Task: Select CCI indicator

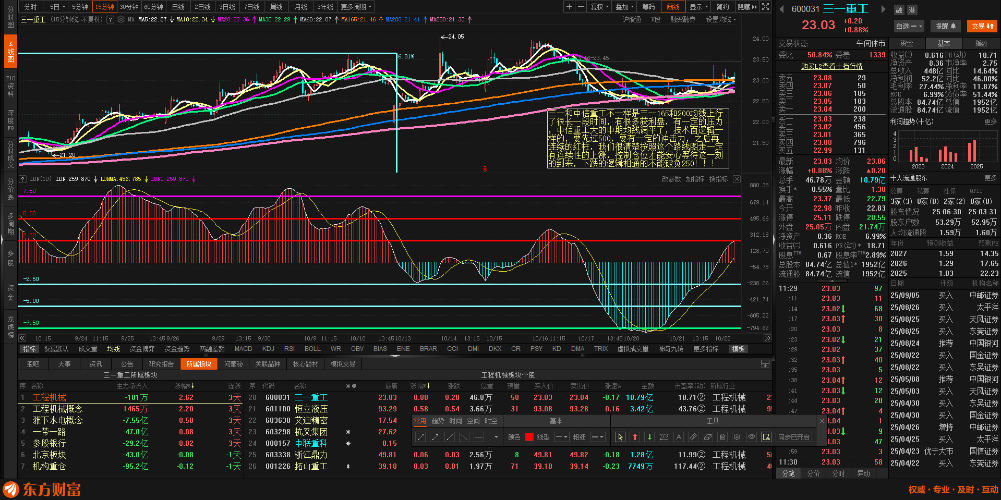Action: pyautogui.click(x=452, y=349)
